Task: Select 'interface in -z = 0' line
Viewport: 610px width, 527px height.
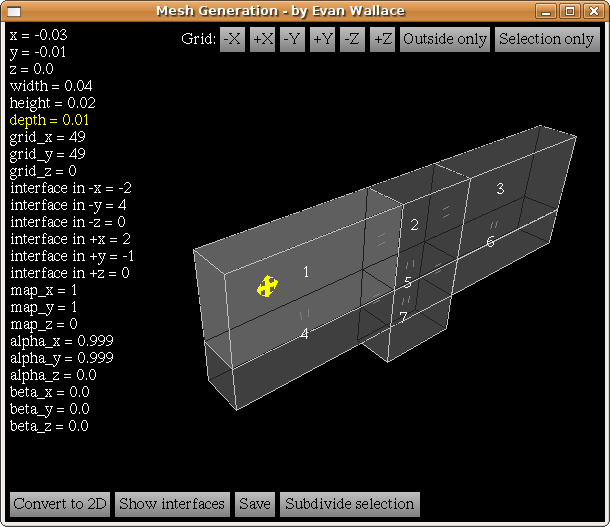Action: (x=68, y=222)
